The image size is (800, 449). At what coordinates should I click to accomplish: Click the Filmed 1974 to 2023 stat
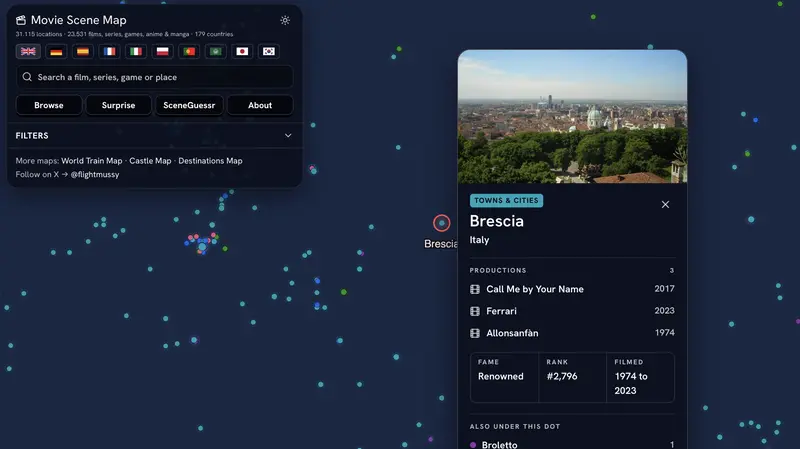(x=640, y=378)
